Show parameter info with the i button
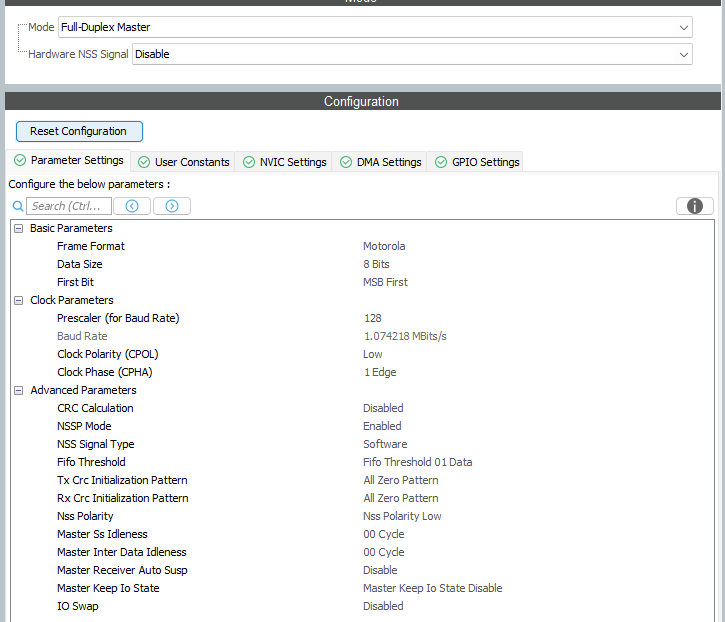This screenshot has width=725, height=622. coord(694,206)
